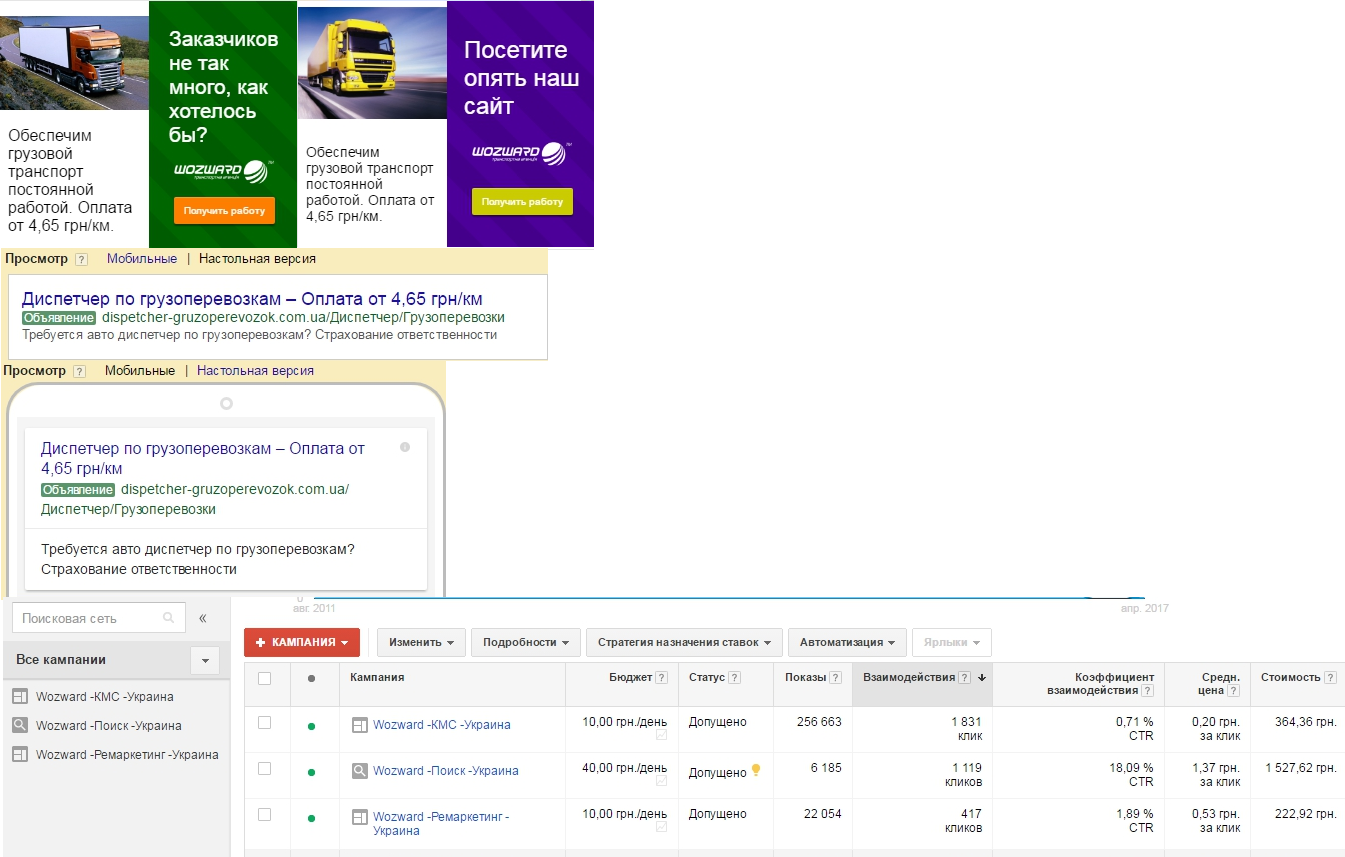
Task: Open Wozward -Поиск -Украина campaign link in table
Action: (x=445, y=771)
